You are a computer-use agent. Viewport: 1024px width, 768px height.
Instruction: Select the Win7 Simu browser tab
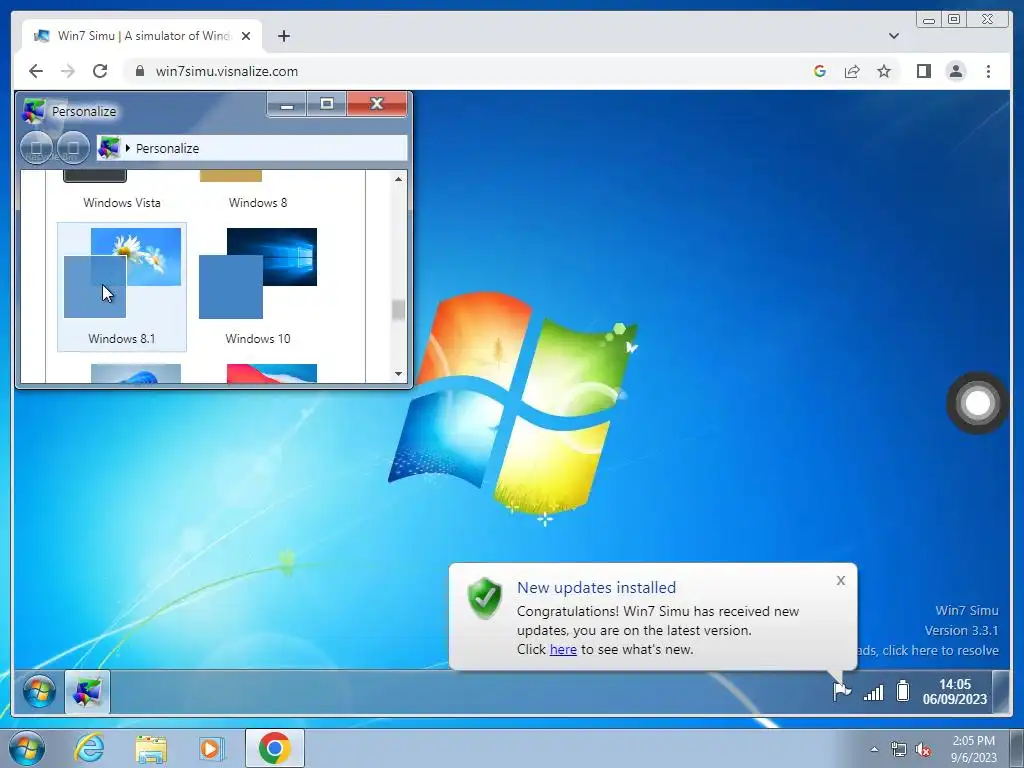tap(142, 36)
